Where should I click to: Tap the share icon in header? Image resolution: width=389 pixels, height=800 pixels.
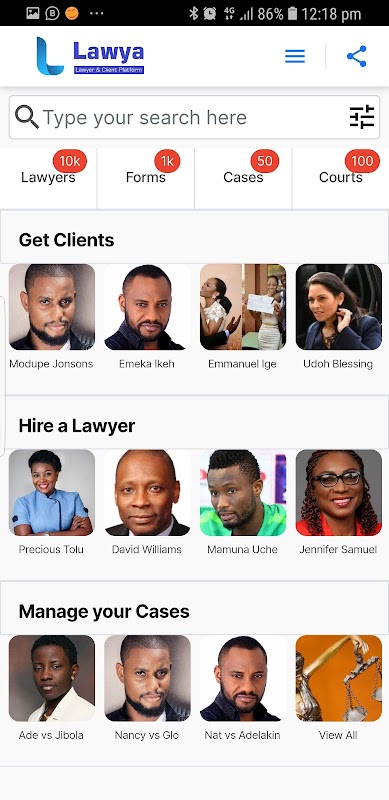pos(357,56)
